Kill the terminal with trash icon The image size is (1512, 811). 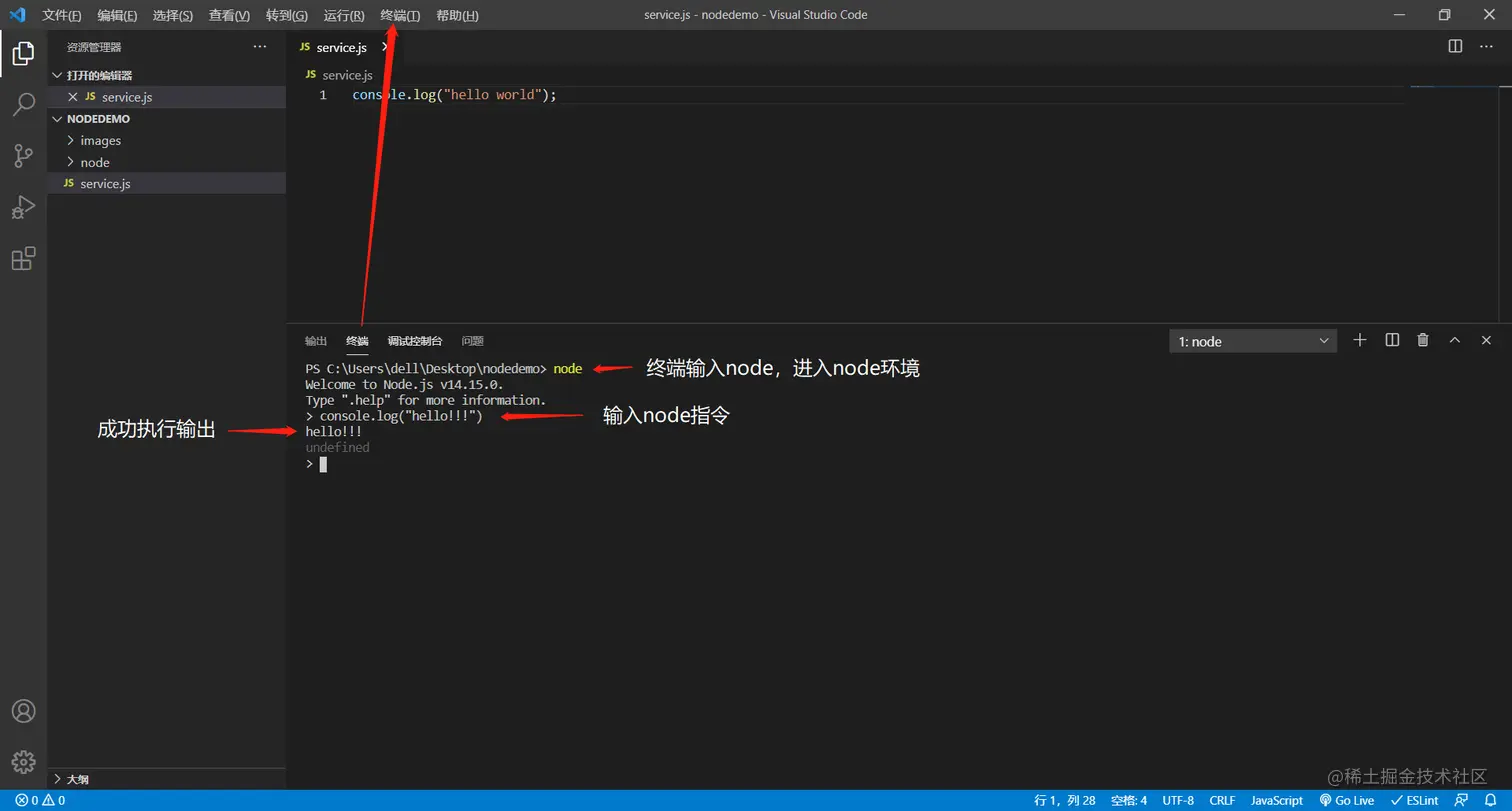[1423, 340]
